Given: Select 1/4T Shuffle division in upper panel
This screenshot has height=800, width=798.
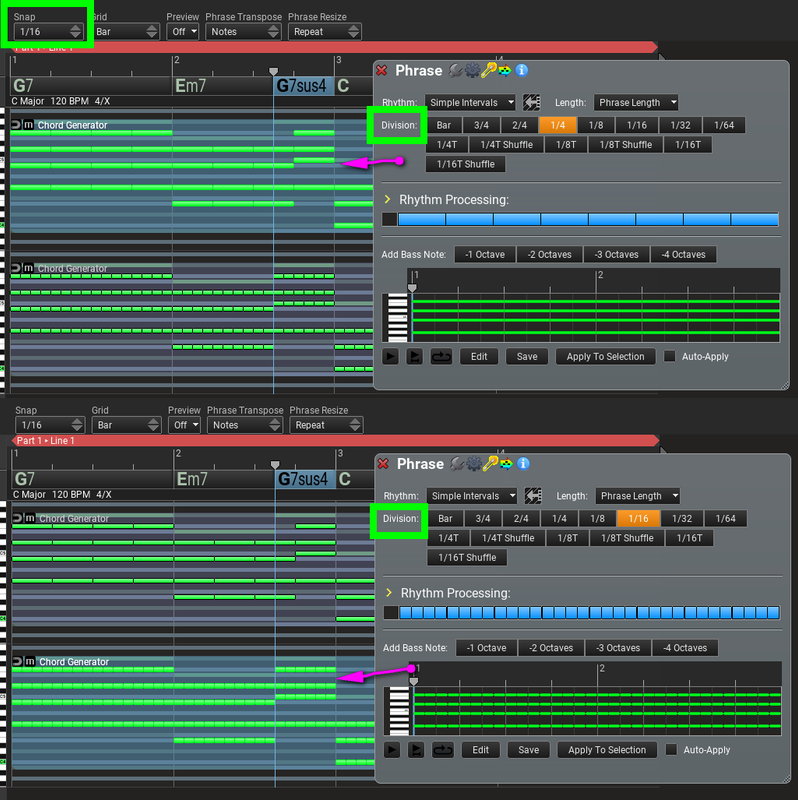Looking at the screenshot, I should coord(506,144).
